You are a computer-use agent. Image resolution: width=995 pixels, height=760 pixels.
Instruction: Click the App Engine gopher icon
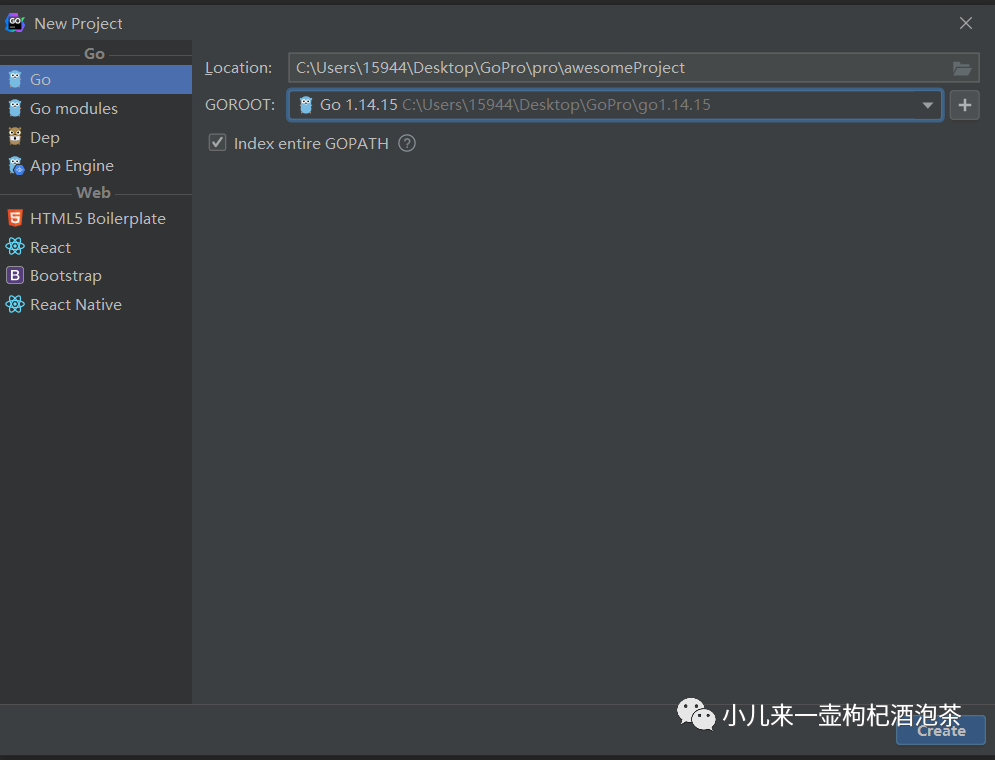(x=16, y=166)
